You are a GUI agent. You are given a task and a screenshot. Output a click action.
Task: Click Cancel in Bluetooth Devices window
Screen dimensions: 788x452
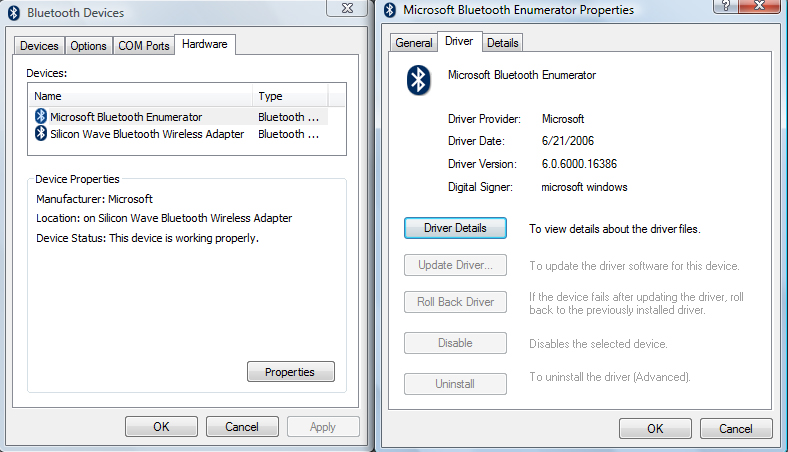pos(242,427)
